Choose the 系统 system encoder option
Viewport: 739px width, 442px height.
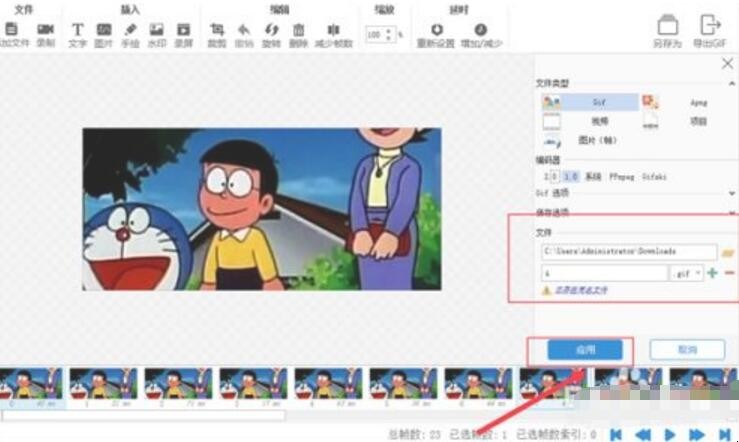tap(593, 177)
